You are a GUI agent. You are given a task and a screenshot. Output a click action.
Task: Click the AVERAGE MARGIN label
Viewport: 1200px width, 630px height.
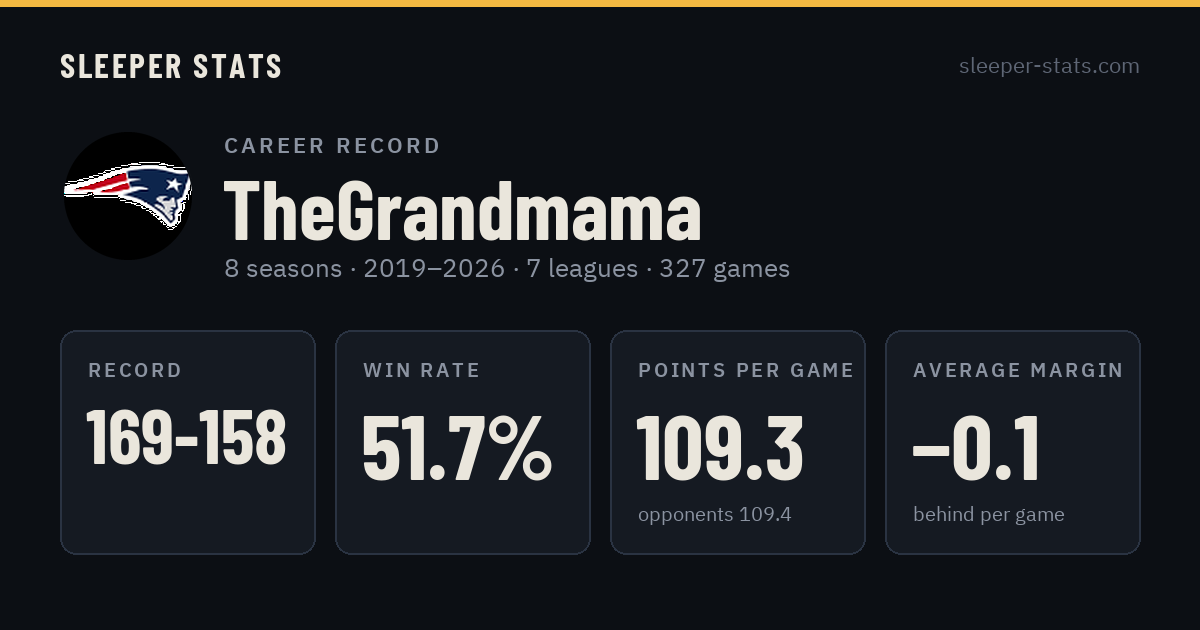point(1018,371)
